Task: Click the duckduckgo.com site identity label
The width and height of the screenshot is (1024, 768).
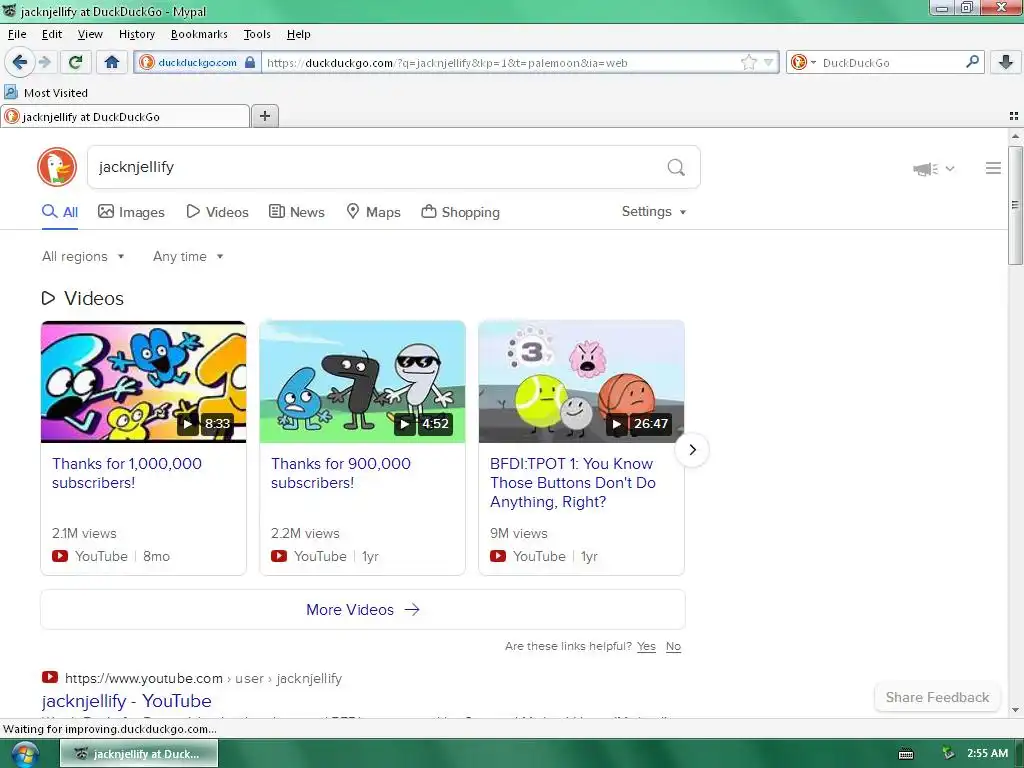Action: pos(197,63)
